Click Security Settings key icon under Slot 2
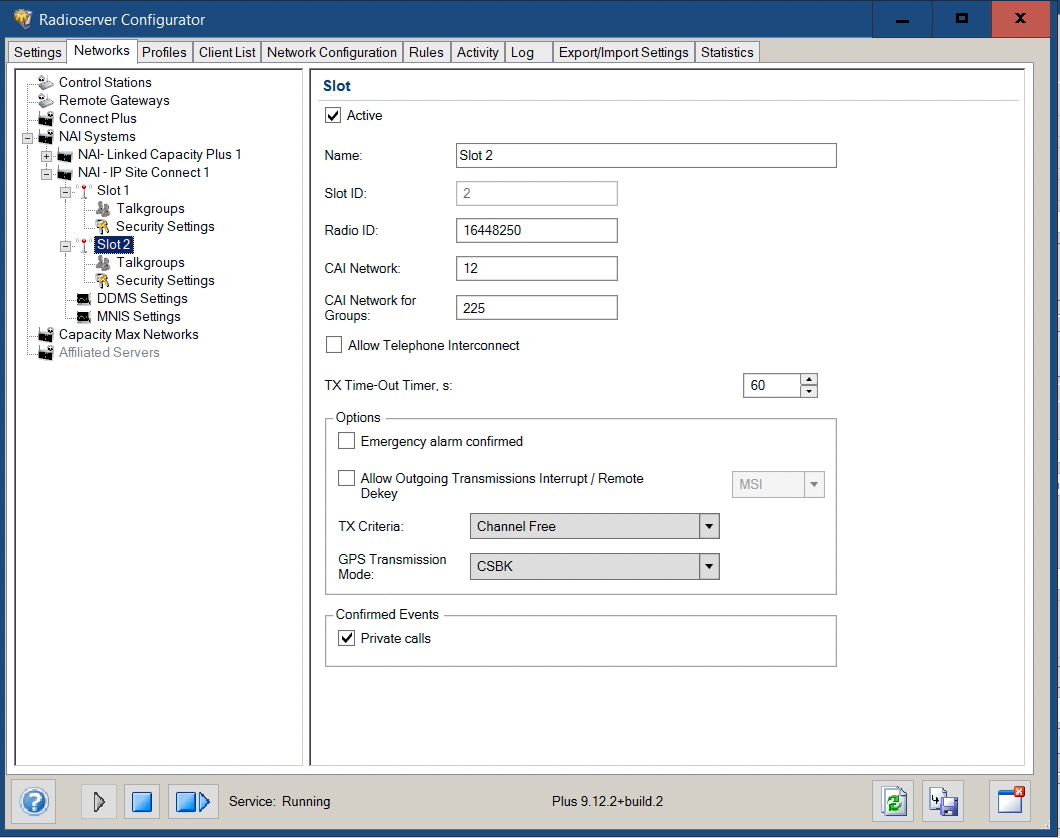This screenshot has height=838, width=1060. (x=103, y=280)
